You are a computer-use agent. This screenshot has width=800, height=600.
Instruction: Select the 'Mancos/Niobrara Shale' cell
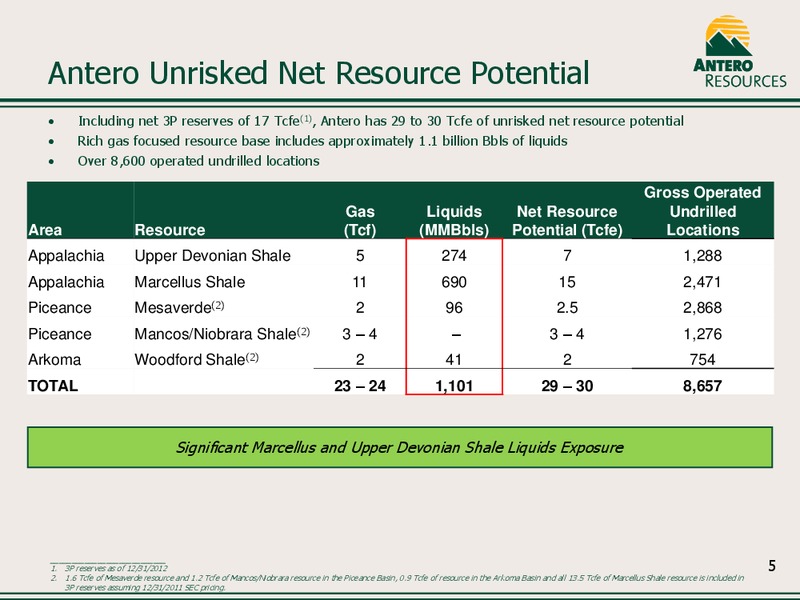pyautogui.click(x=222, y=334)
